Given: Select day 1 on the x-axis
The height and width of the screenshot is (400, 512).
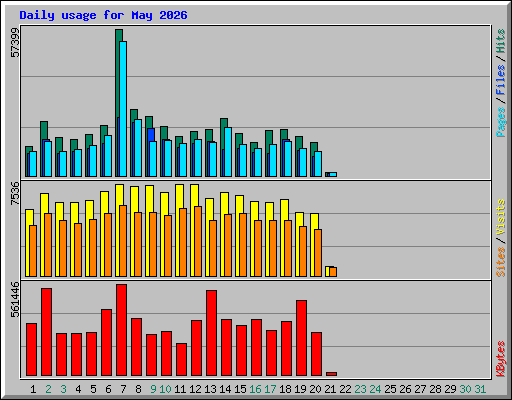Looking at the screenshot, I should pyautogui.click(x=33, y=389).
